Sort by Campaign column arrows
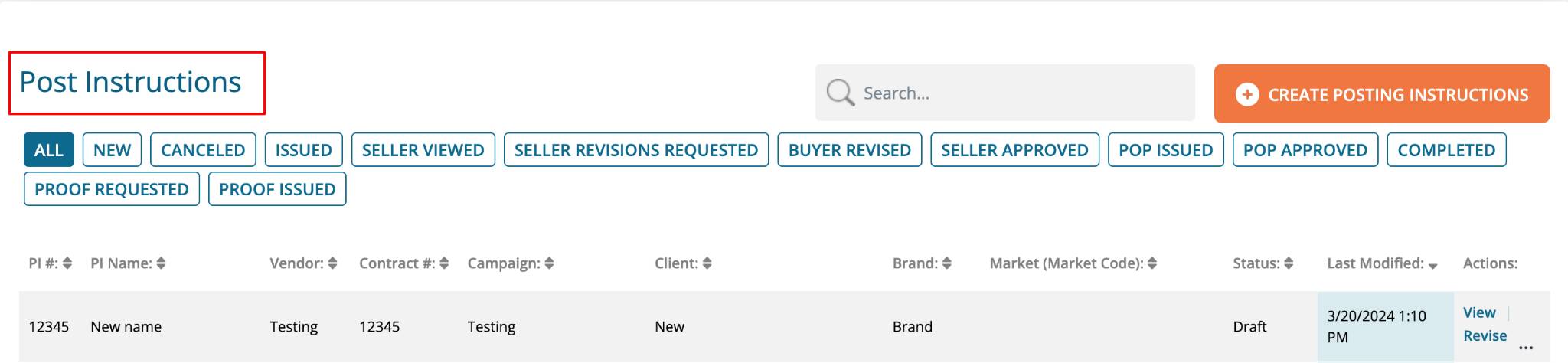The image size is (1568, 363). tap(549, 263)
